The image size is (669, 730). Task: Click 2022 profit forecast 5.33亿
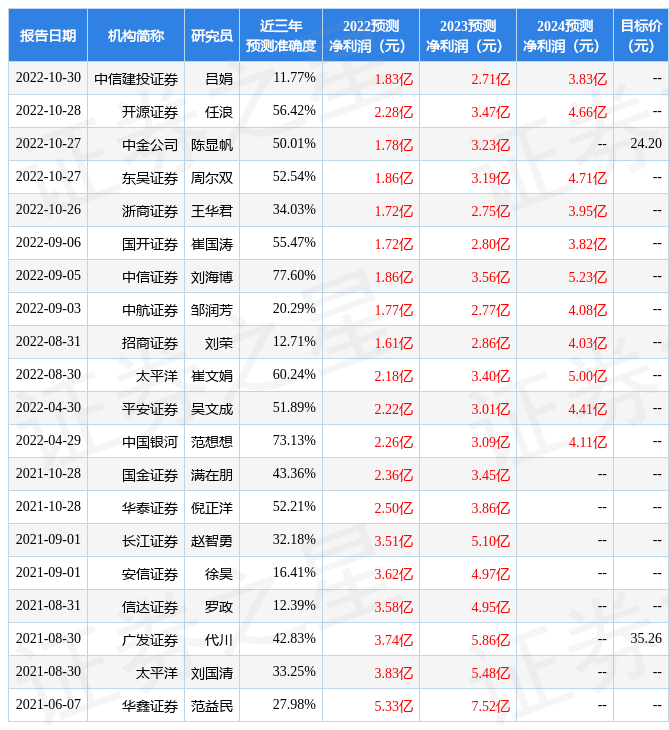[394, 706]
